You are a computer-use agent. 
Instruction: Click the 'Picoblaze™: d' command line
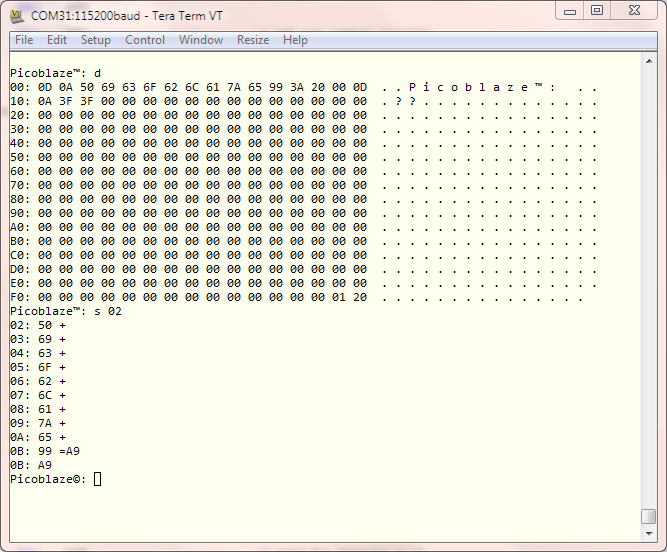tap(55, 73)
